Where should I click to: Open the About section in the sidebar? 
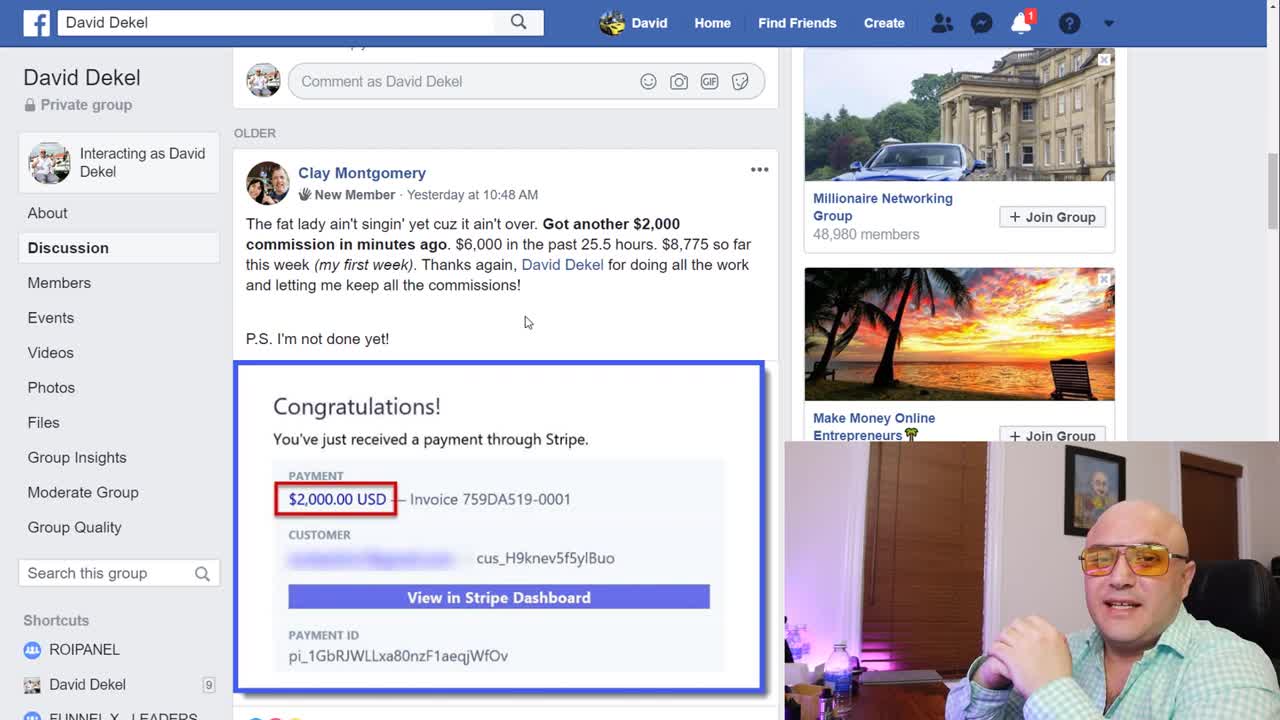point(47,213)
